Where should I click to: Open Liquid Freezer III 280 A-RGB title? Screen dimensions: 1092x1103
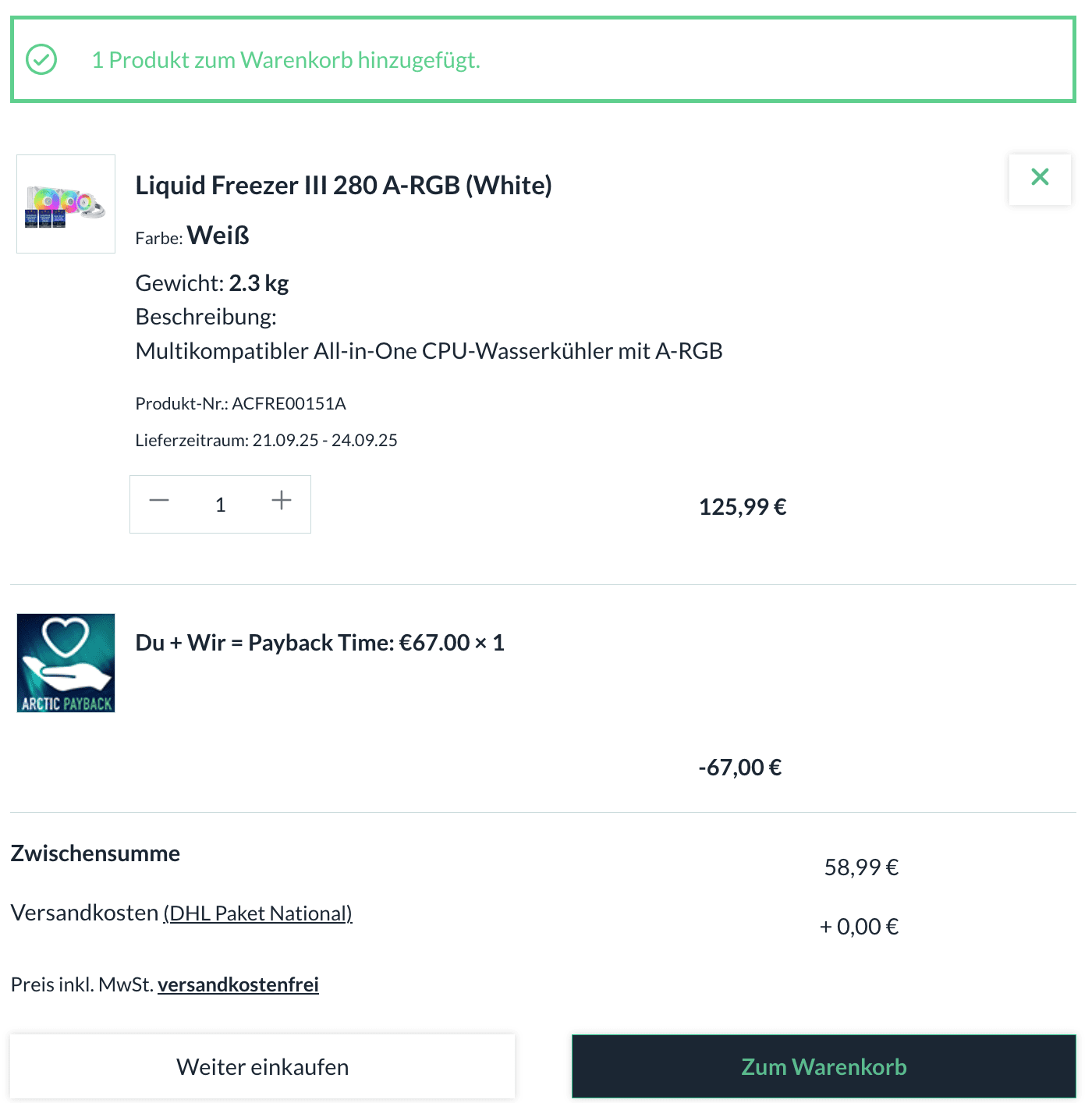pos(343,186)
